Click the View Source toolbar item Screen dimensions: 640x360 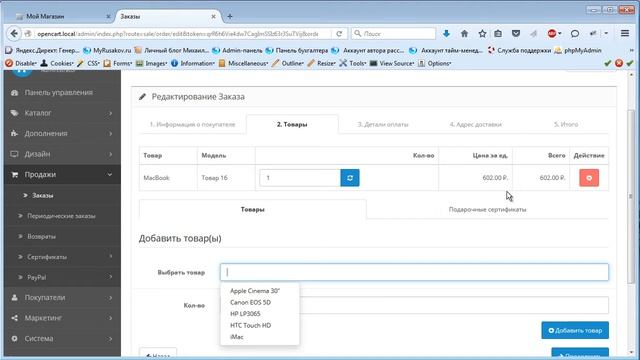tap(392, 63)
